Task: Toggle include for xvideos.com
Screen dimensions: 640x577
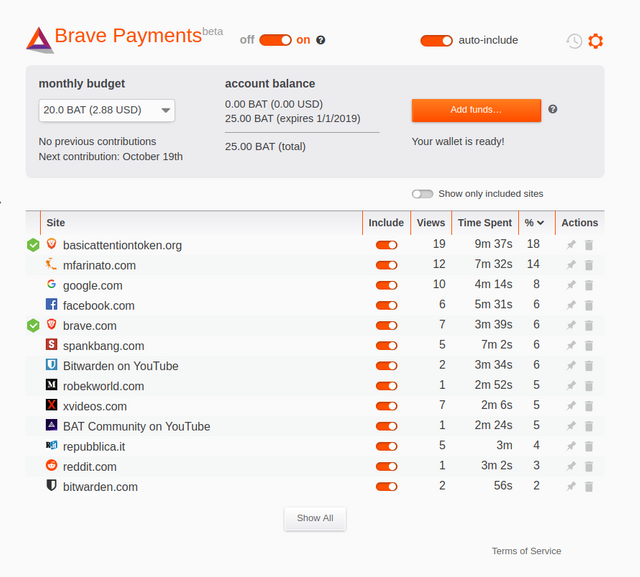Action: pos(387,406)
